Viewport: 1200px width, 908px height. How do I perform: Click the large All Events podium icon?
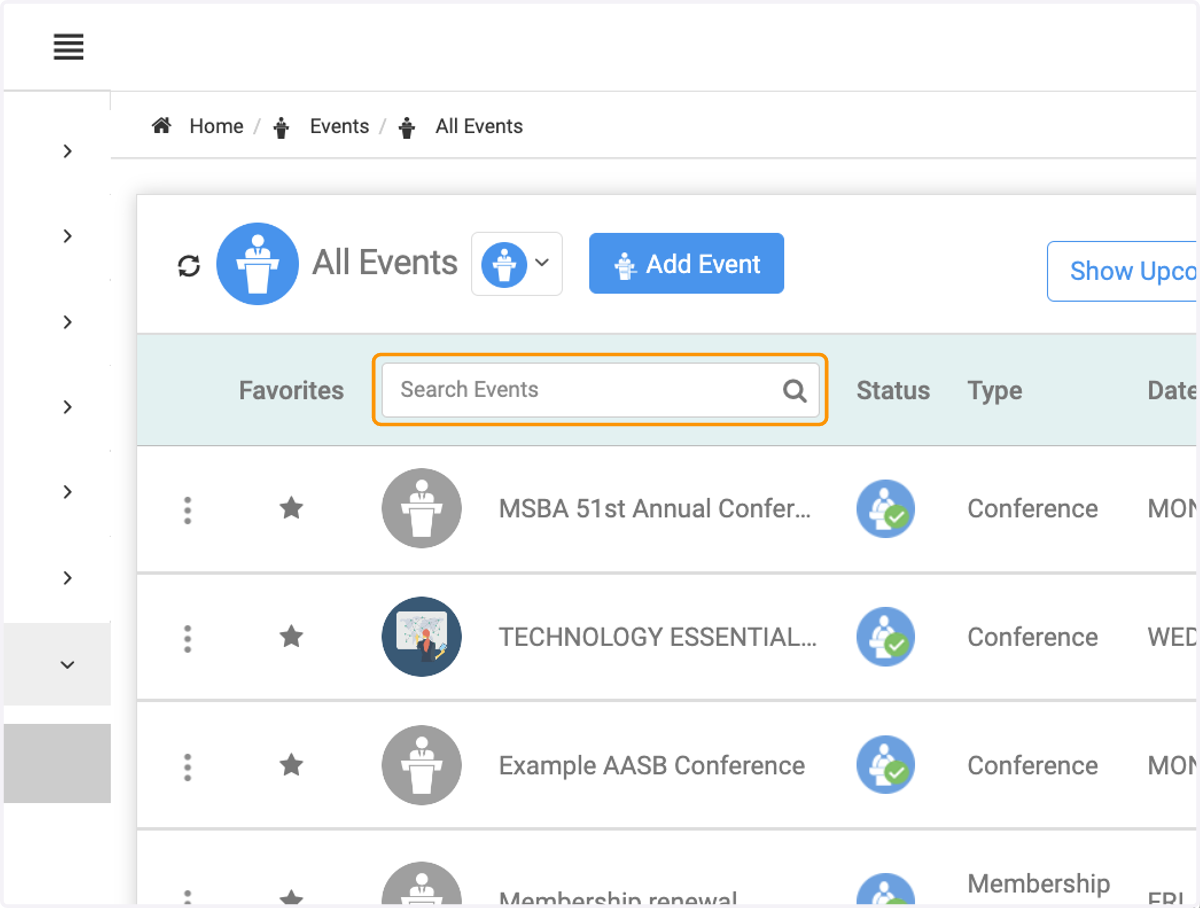click(258, 264)
